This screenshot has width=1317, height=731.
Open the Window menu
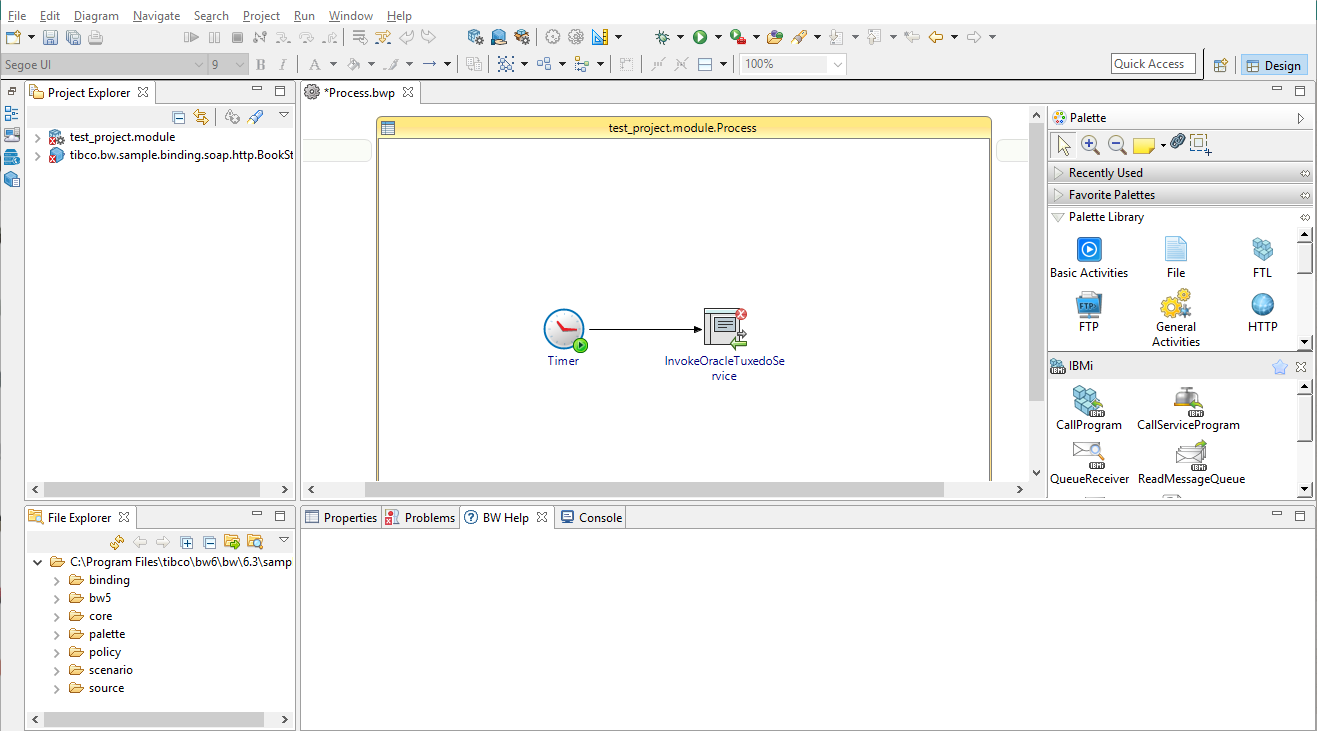(x=351, y=16)
